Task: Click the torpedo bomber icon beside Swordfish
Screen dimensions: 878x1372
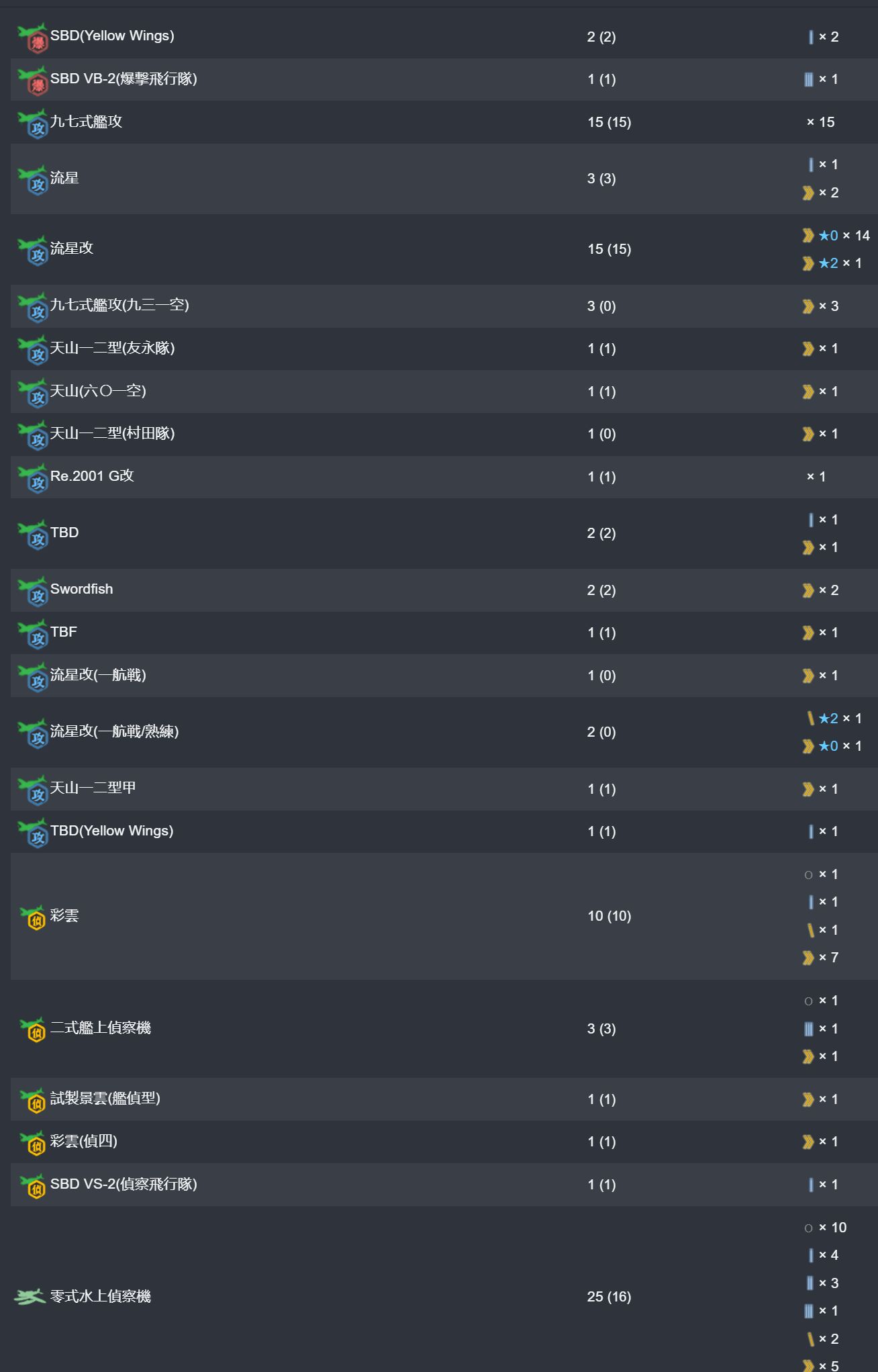Action: pyautogui.click(x=32, y=592)
